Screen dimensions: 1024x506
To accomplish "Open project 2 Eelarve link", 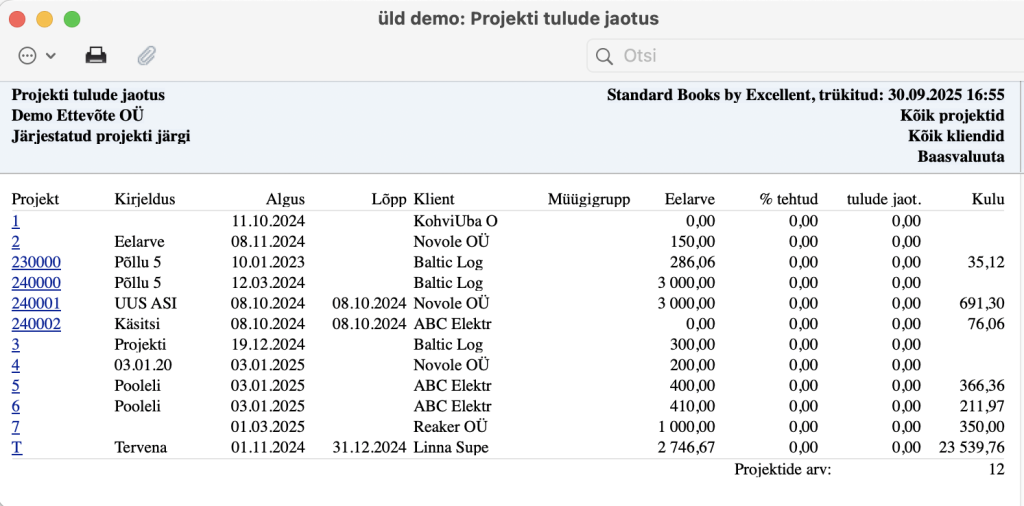I will 16,241.
